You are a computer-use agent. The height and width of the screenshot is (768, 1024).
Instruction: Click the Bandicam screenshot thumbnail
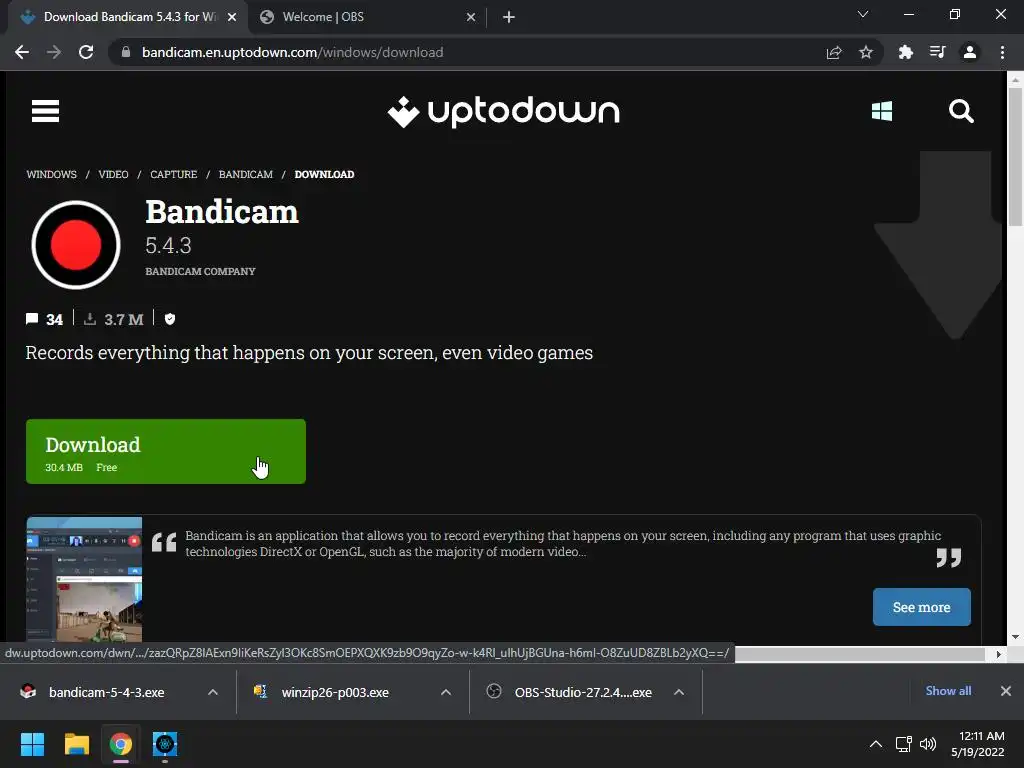(84, 580)
